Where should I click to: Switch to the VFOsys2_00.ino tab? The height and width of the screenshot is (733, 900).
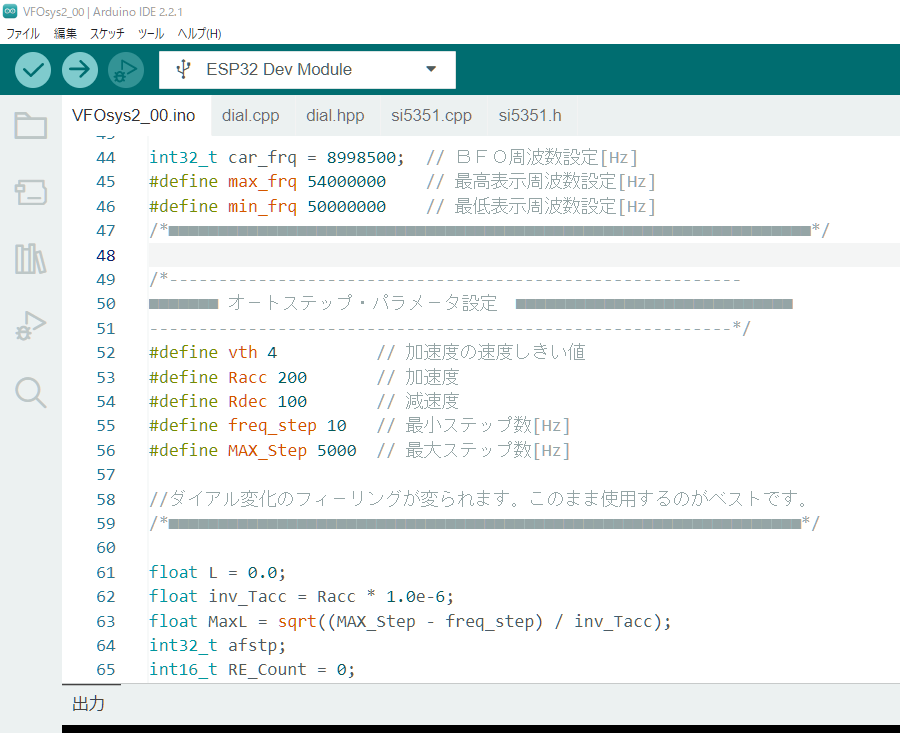(134, 115)
